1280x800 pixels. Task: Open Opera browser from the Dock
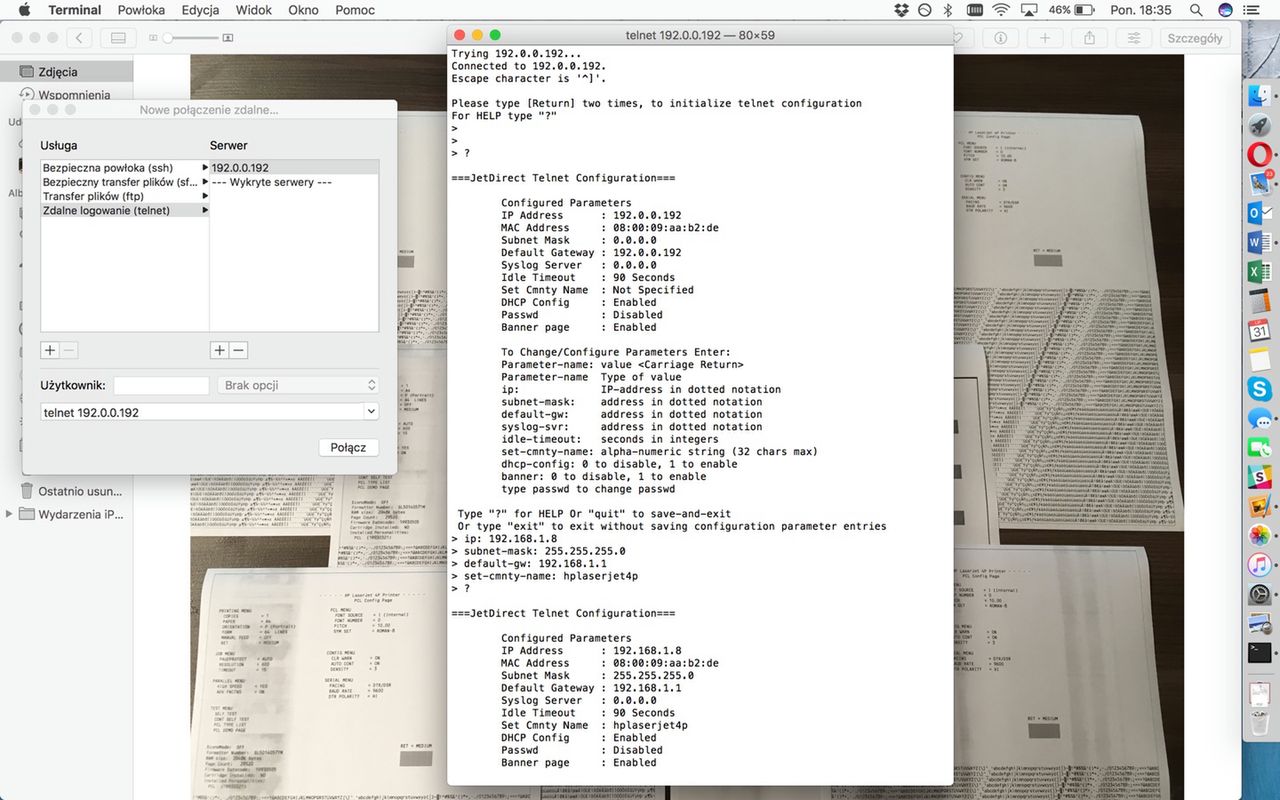1260,154
